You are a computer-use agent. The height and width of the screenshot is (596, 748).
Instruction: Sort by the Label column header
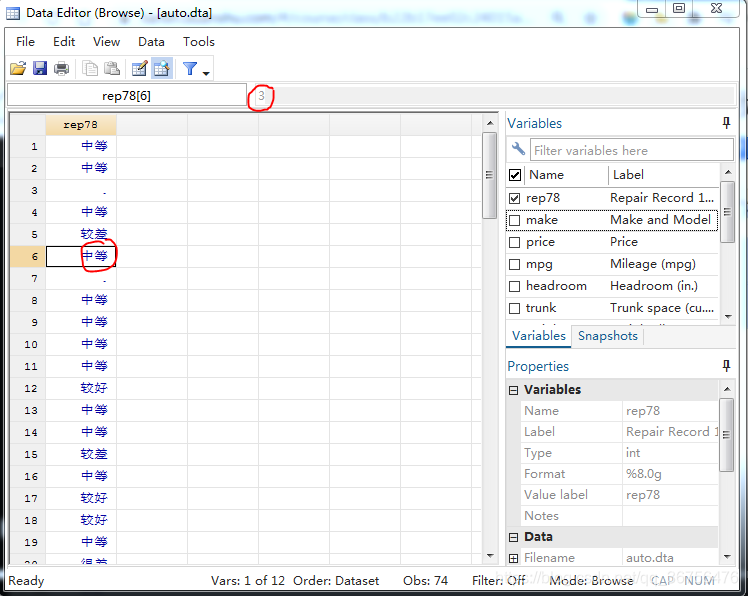(663, 175)
